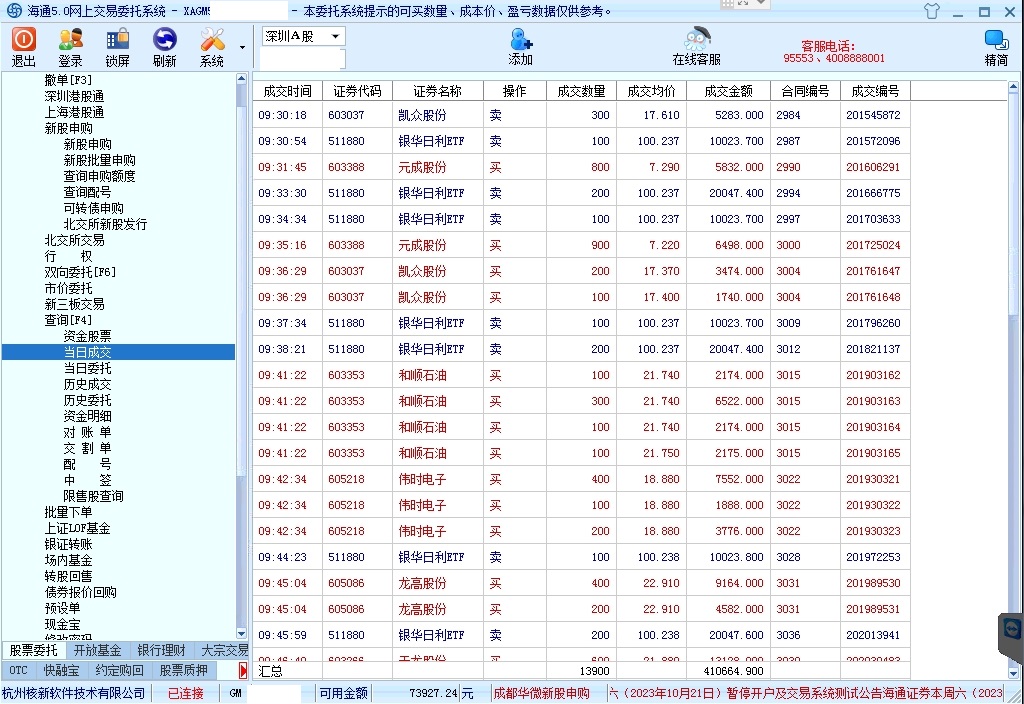The width and height of the screenshot is (1024, 704).
Task: Switch to the 银行理财 tab
Action: [x=161, y=650]
